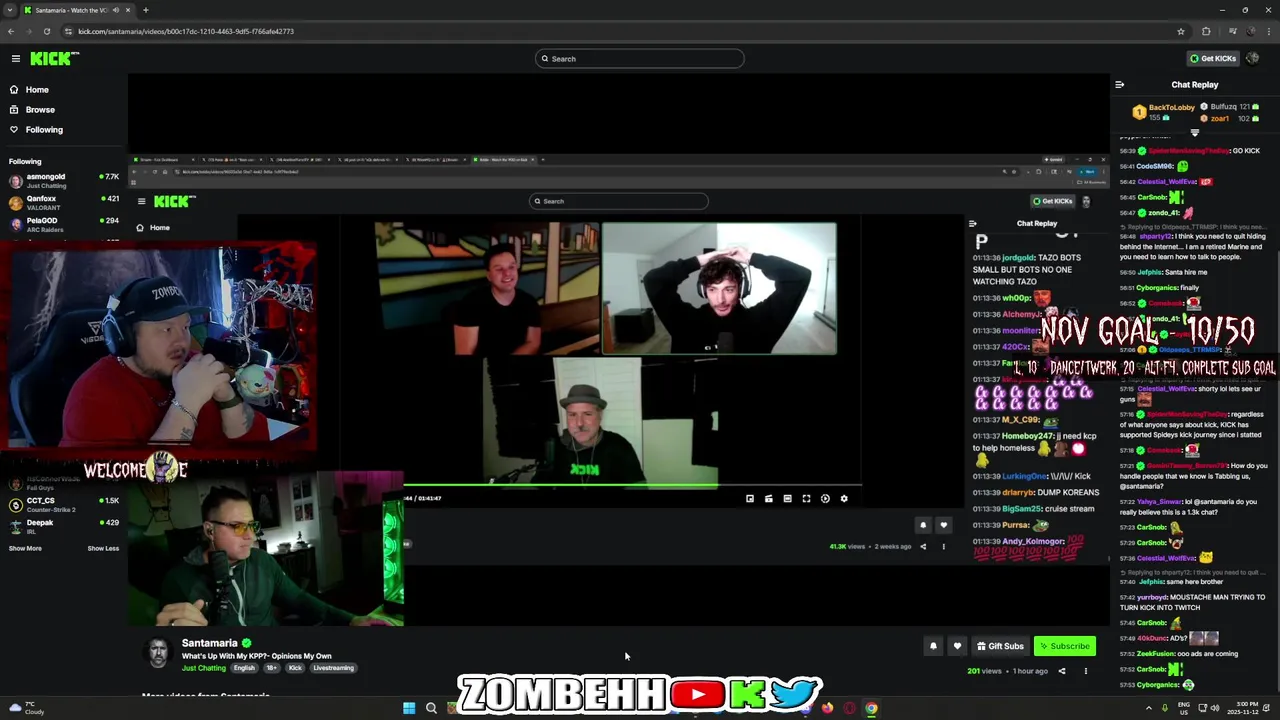Image resolution: width=1280 pixels, height=720 pixels.
Task: Click the Get KICKs button
Action: [x=1212, y=59]
